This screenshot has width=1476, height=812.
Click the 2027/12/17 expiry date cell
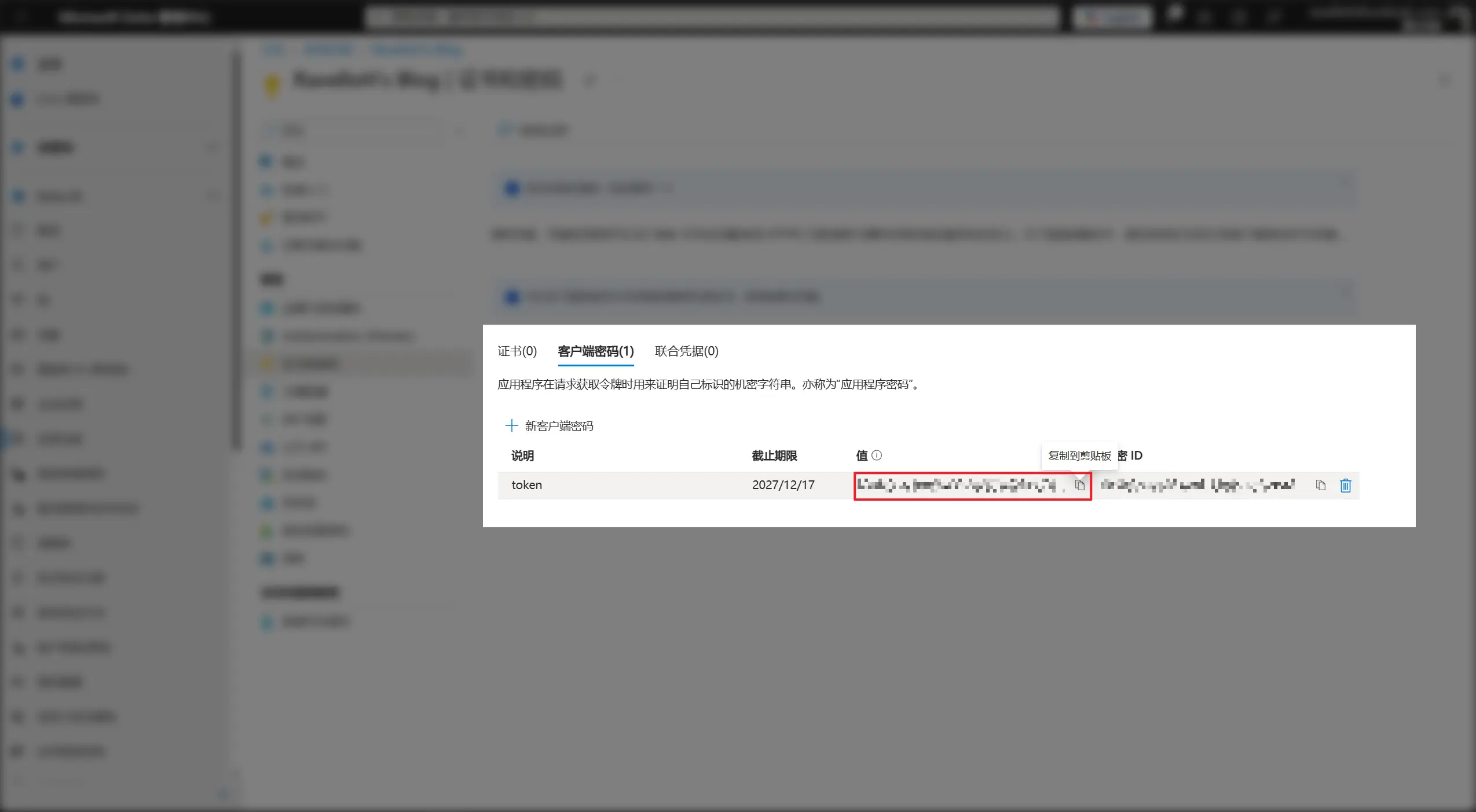pyautogui.click(x=783, y=485)
